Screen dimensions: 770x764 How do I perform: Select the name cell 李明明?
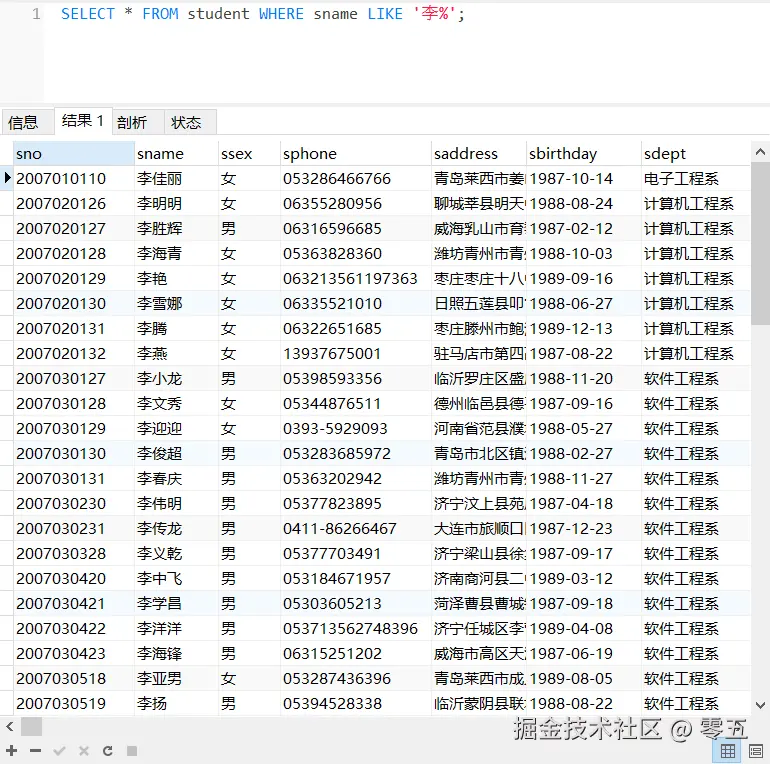176,203
